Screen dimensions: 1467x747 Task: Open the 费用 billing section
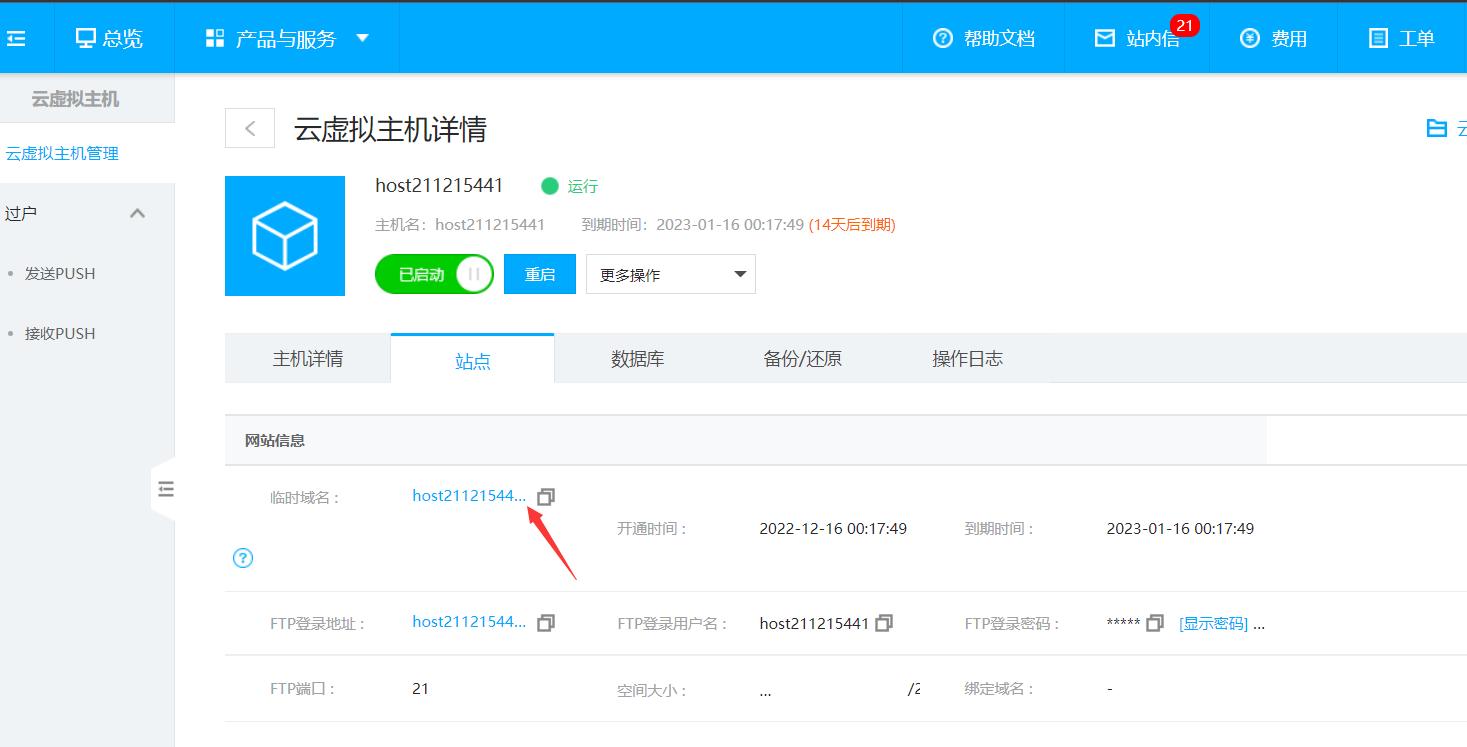pos(1273,38)
